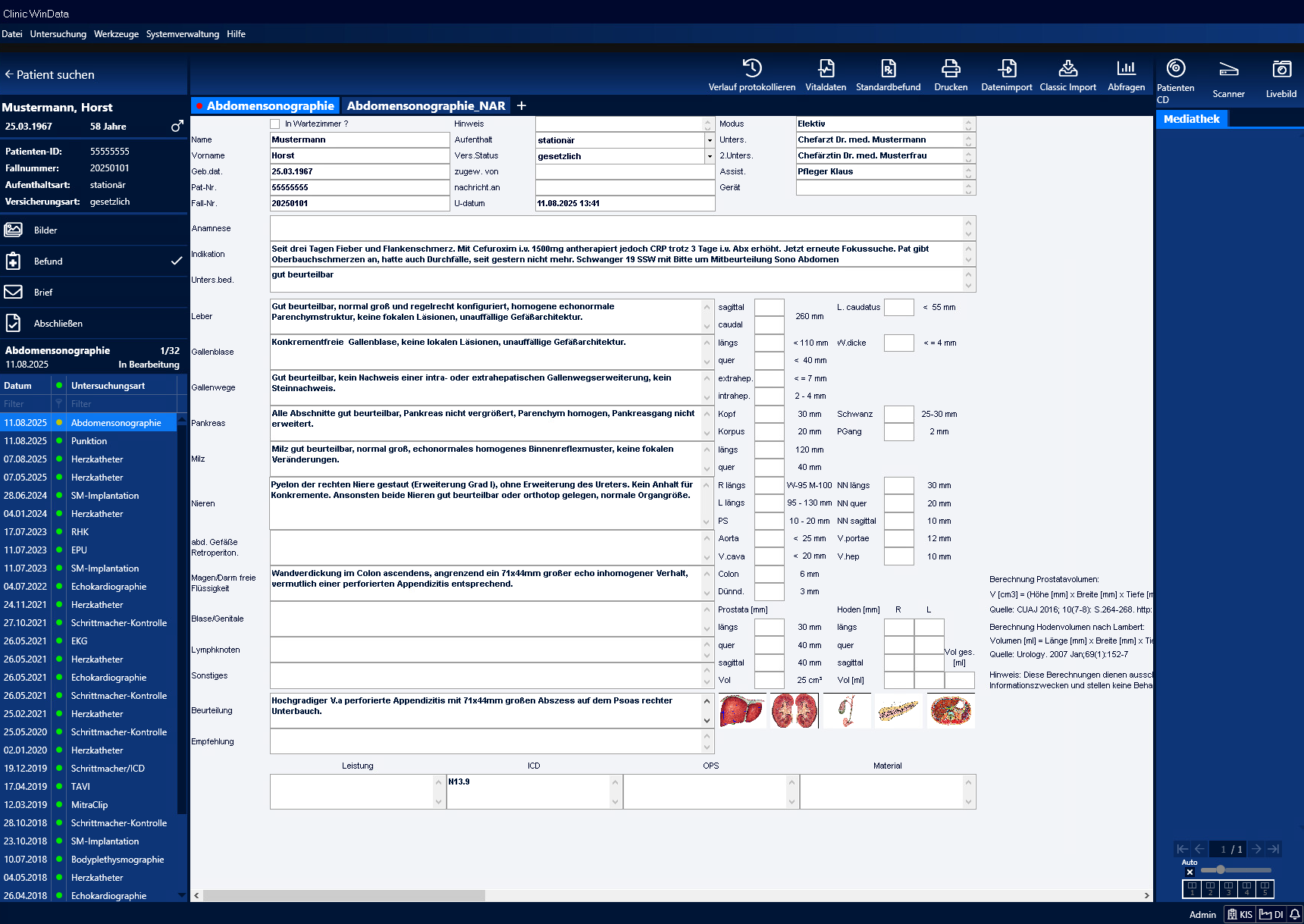Open Verlauf protokollieren history tool
The width and height of the screenshot is (1304, 924).
pos(751,75)
